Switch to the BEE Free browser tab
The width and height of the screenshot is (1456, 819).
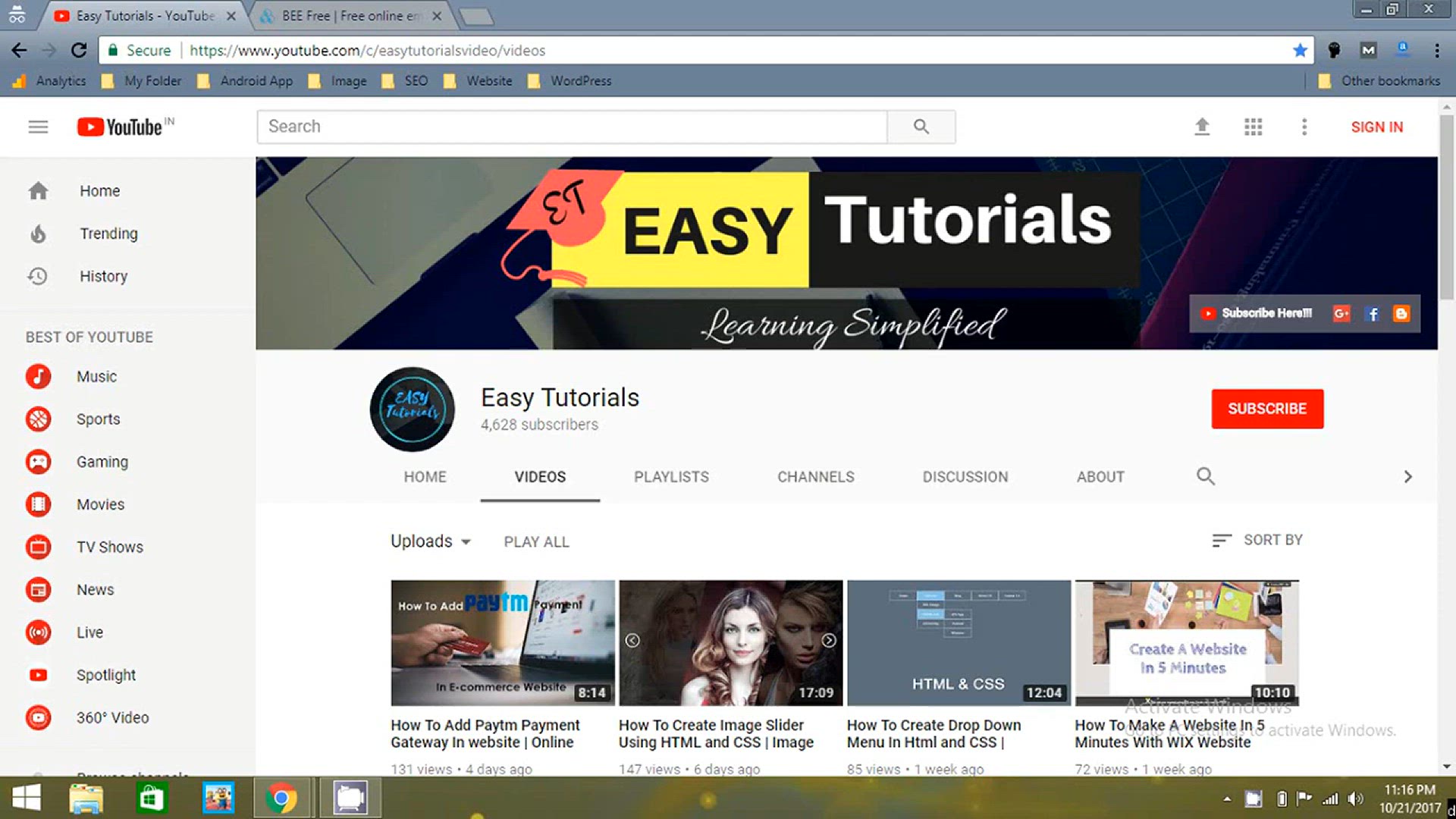349,16
